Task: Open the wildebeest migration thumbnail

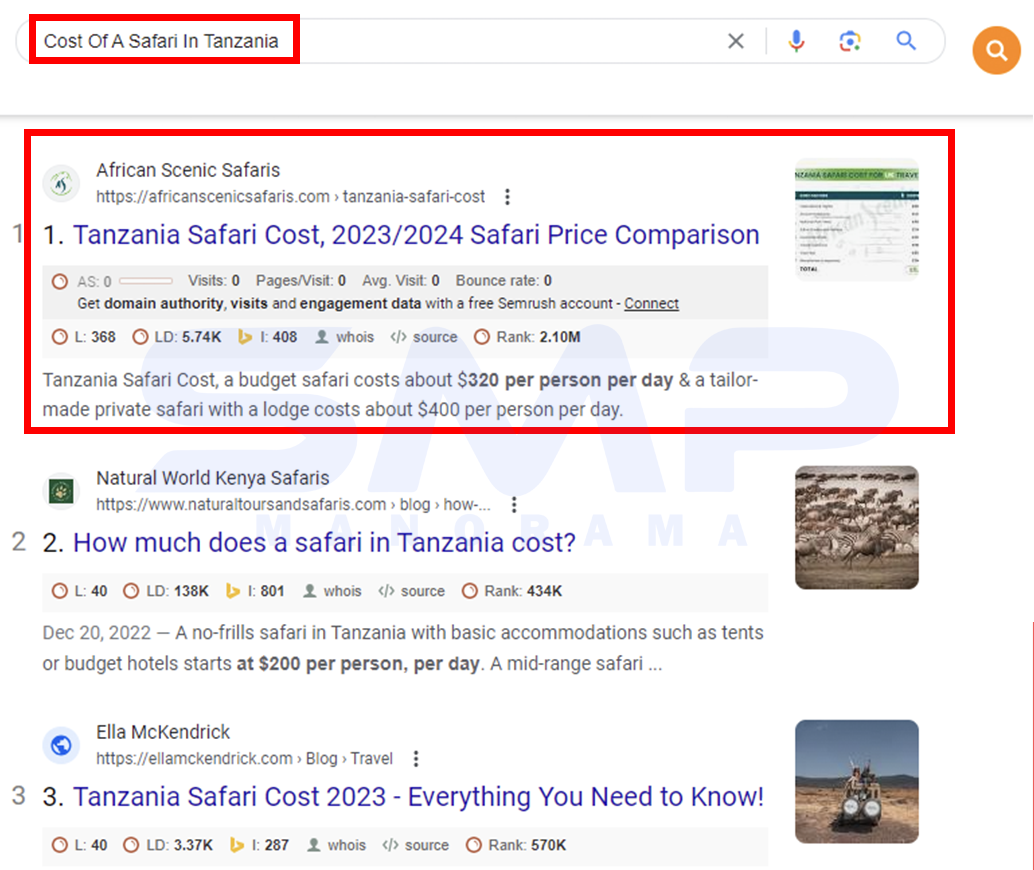Action: click(x=857, y=528)
